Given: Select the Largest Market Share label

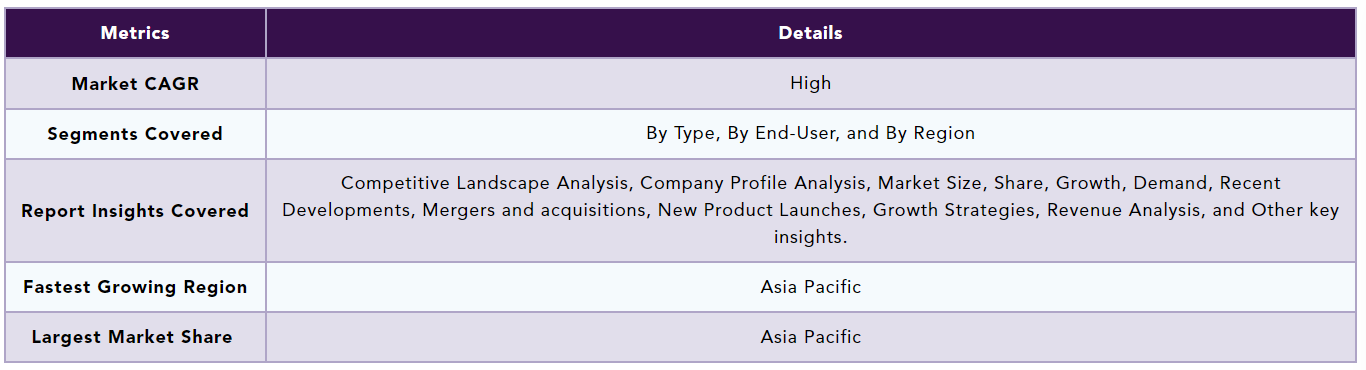Looking at the screenshot, I should (135, 337).
